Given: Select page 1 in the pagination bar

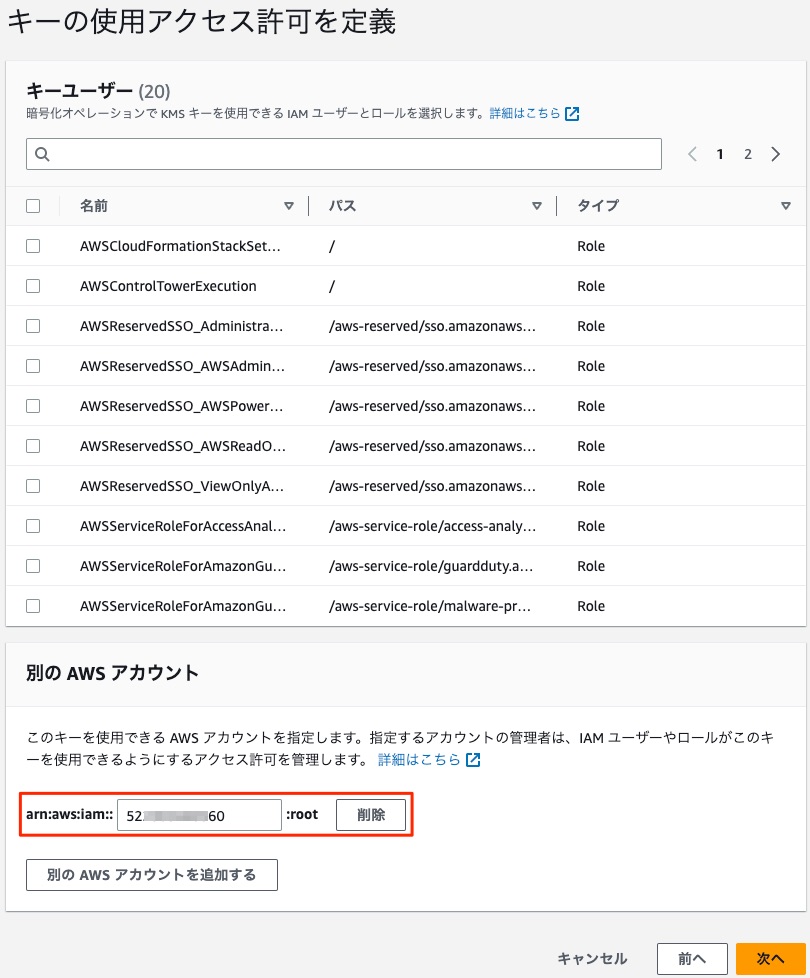Looking at the screenshot, I should pos(720,154).
